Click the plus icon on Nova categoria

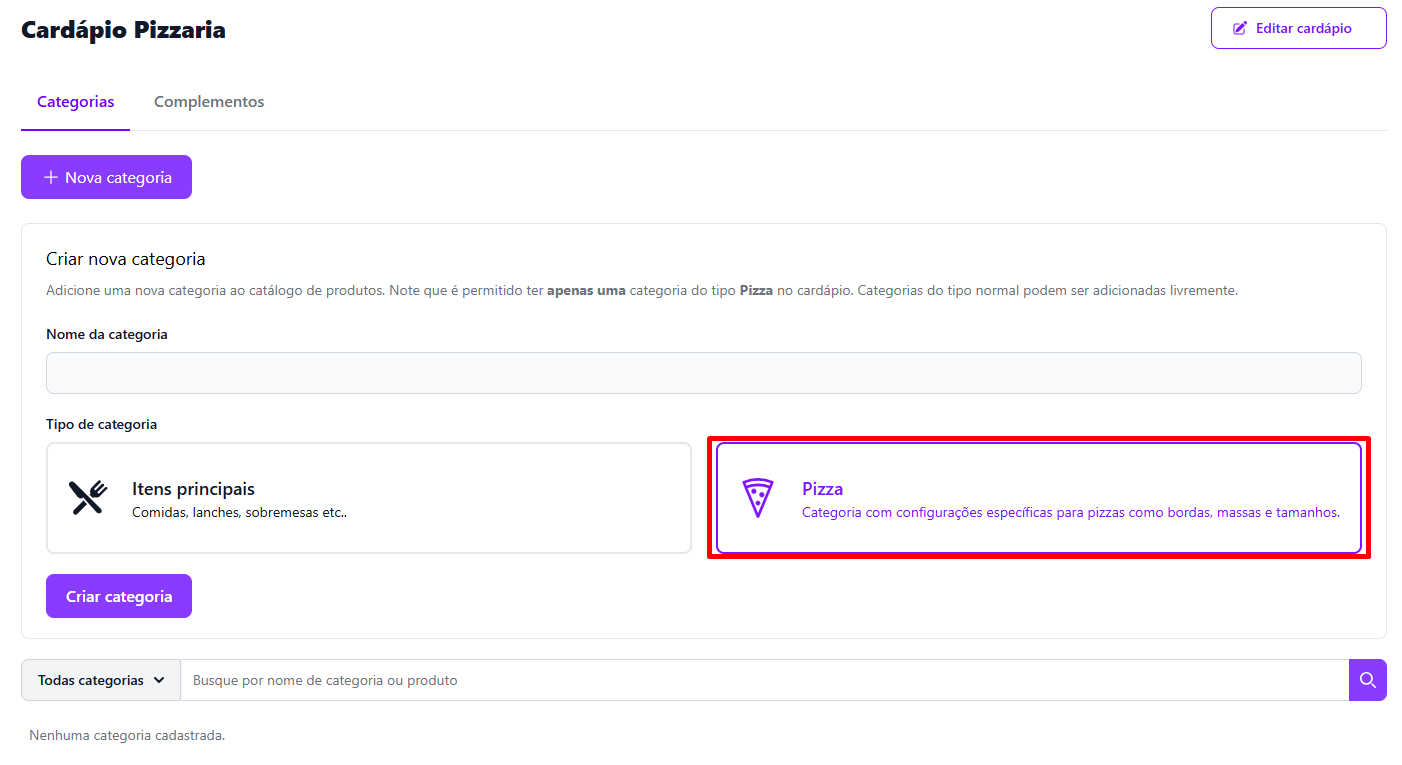pyautogui.click(x=50, y=177)
